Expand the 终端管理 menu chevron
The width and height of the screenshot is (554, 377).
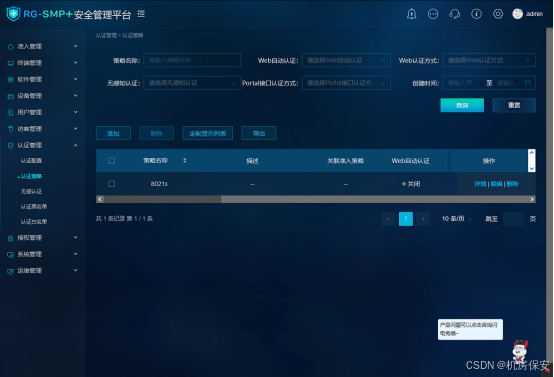pos(76,63)
